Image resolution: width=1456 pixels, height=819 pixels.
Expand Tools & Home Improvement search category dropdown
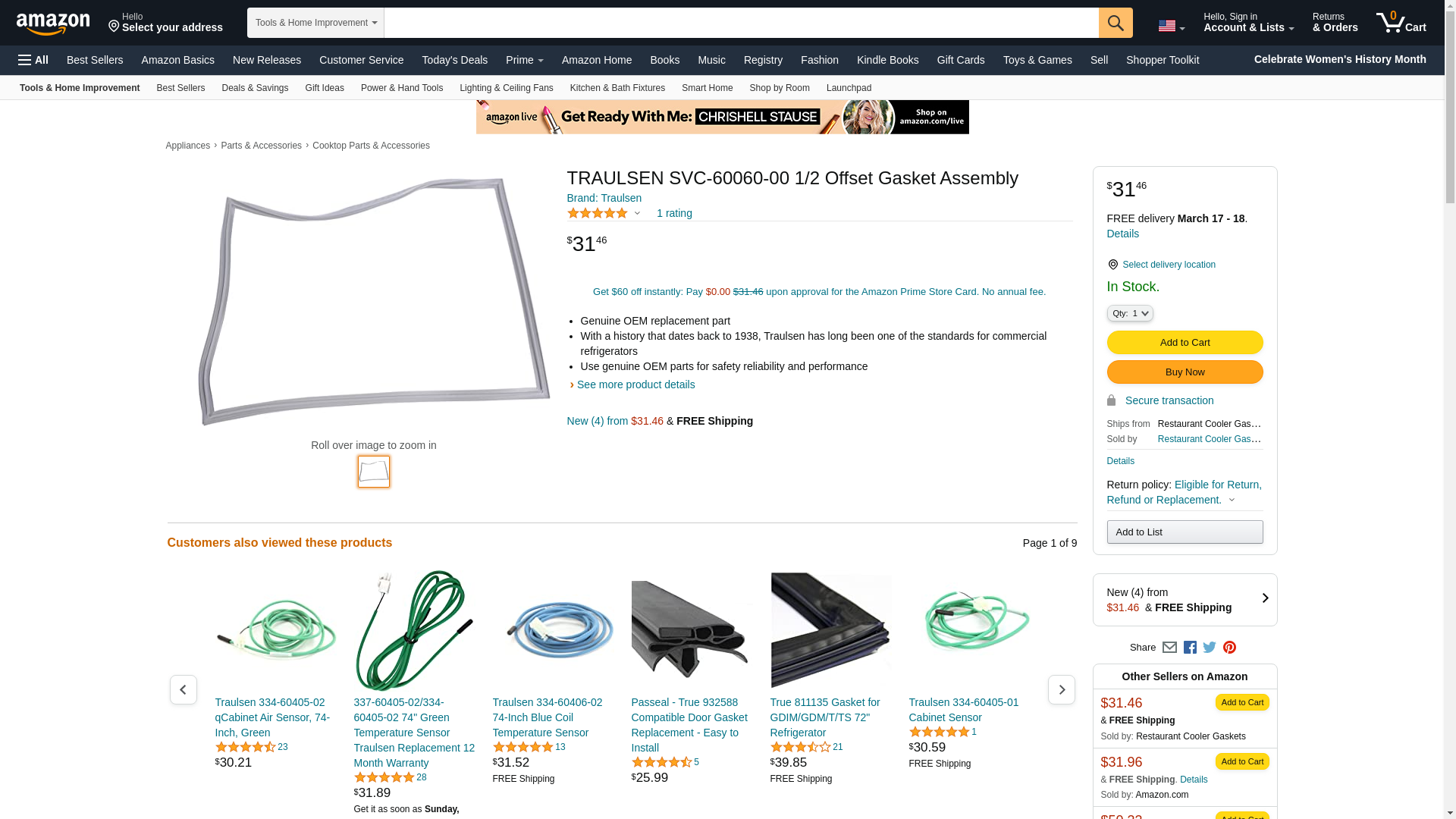tap(315, 23)
